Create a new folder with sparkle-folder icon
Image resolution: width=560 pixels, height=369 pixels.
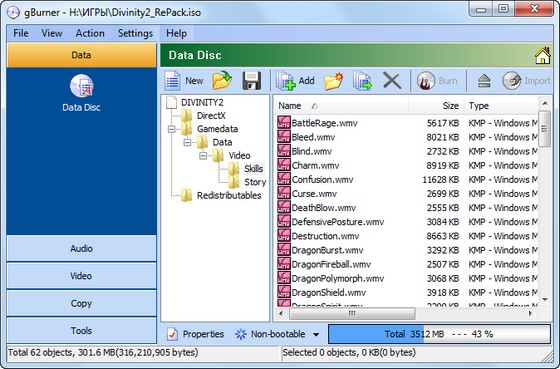(x=334, y=81)
